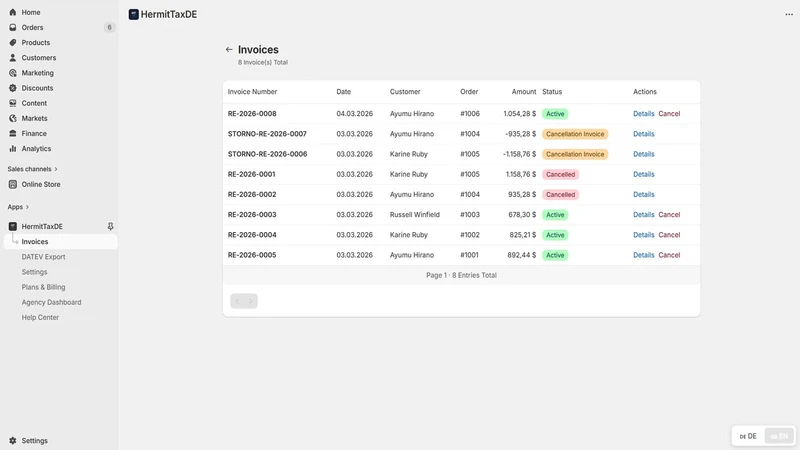Viewport: 800px width, 450px height.
Task: Select Invoices under HermitTaxDE
Action: 60,241
